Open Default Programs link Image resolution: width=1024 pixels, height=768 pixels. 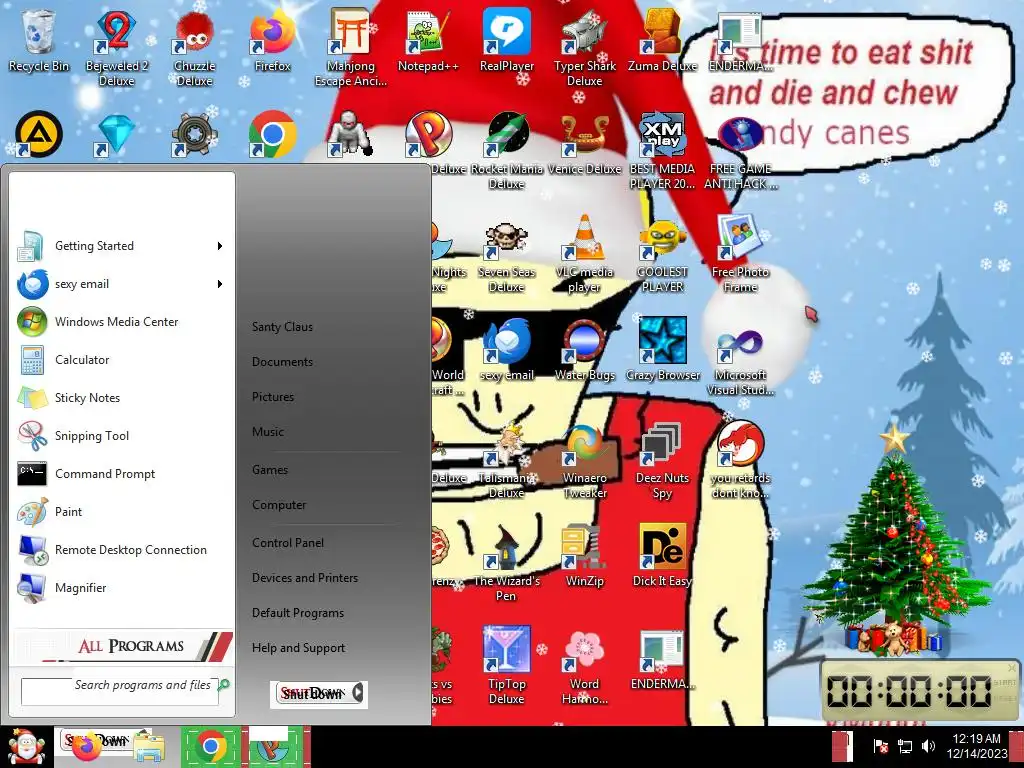(x=298, y=613)
